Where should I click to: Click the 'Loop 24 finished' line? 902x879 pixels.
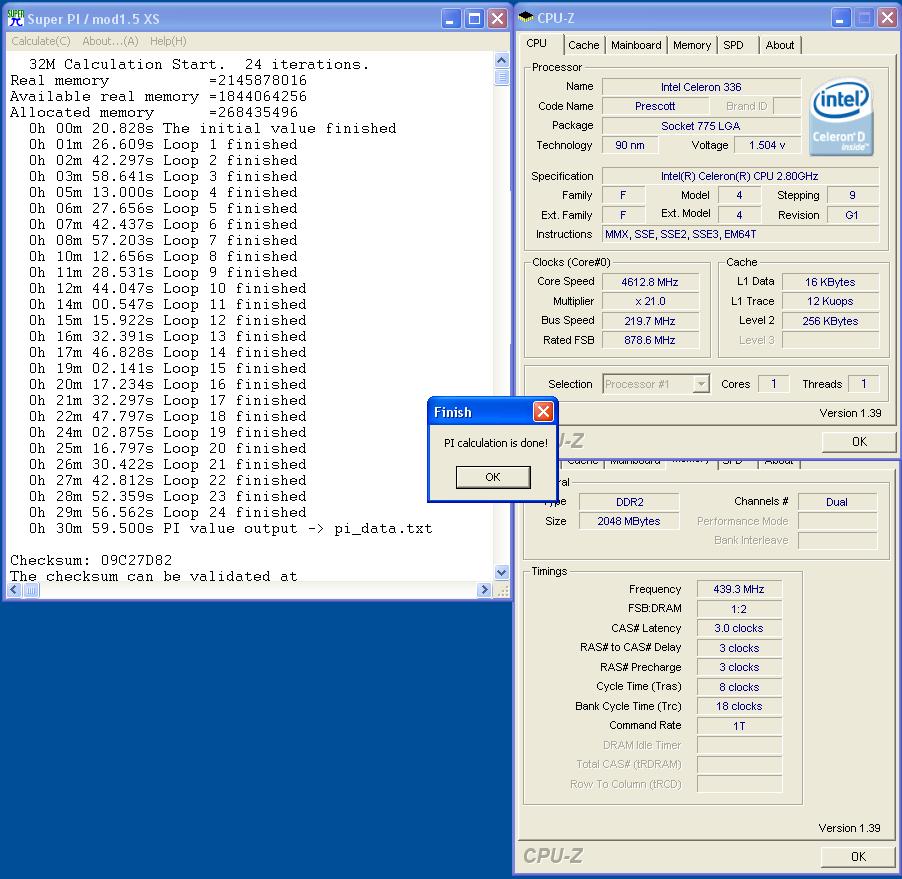click(167, 513)
